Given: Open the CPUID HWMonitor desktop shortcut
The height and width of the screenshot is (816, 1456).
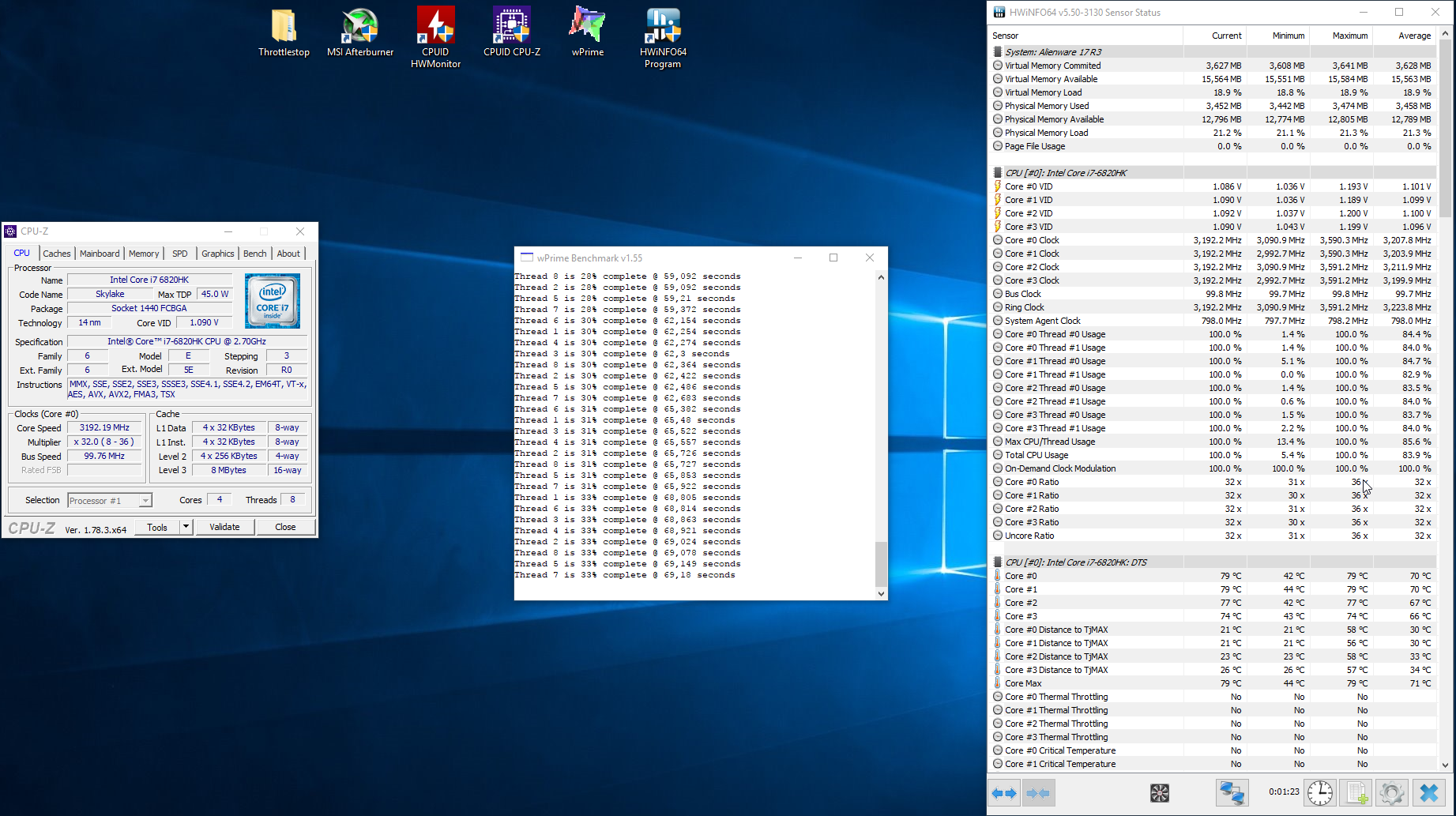Looking at the screenshot, I should pyautogui.click(x=435, y=38).
